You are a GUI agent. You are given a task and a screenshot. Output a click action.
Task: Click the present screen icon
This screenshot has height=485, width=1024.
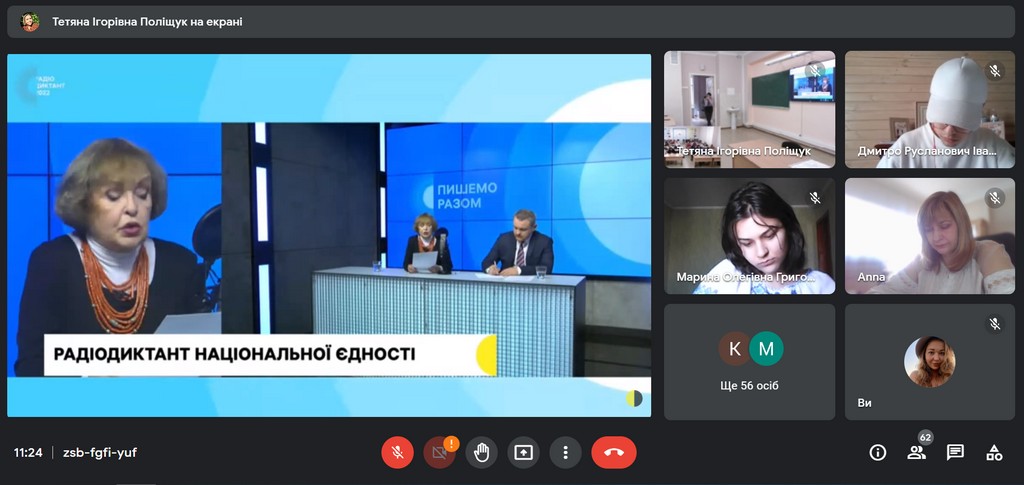coord(523,452)
